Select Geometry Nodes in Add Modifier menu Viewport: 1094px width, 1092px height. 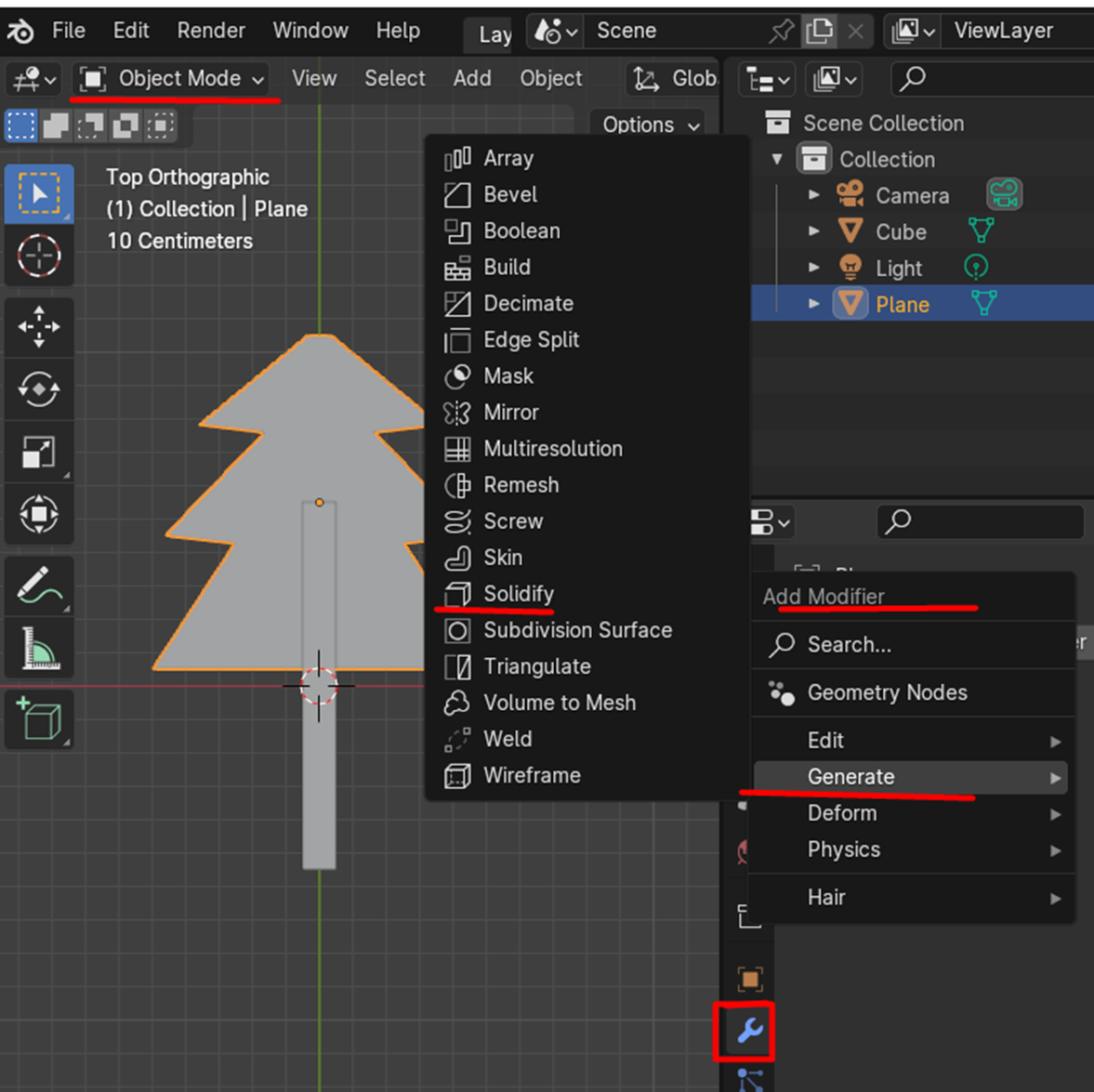pyautogui.click(x=887, y=692)
